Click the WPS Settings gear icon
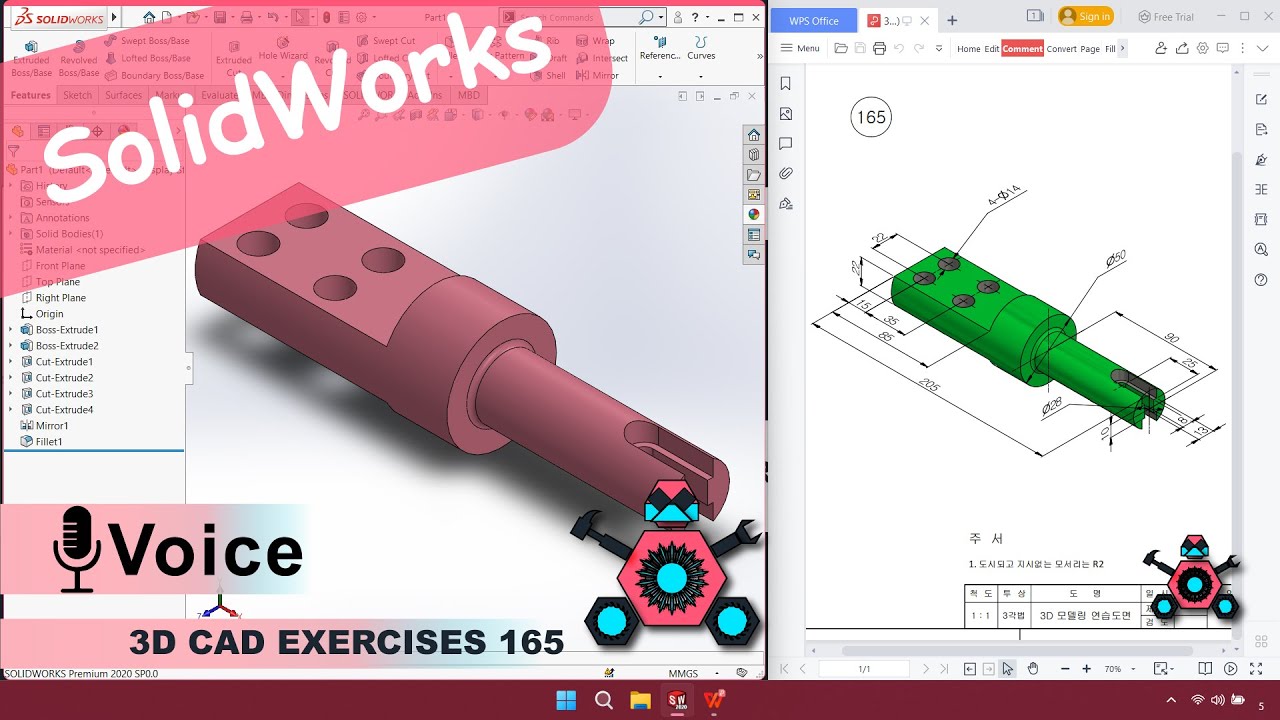The image size is (1280, 720). pyautogui.click(x=1202, y=48)
